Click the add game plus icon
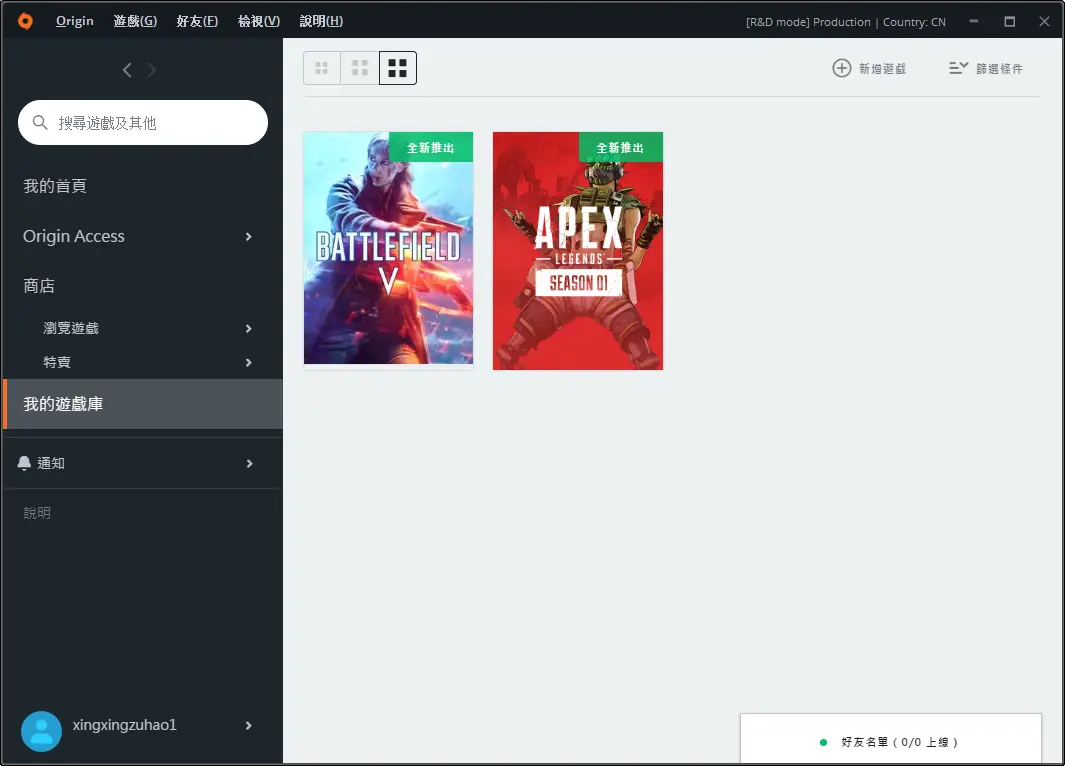Viewport: 1065px width, 766px height. click(x=842, y=68)
